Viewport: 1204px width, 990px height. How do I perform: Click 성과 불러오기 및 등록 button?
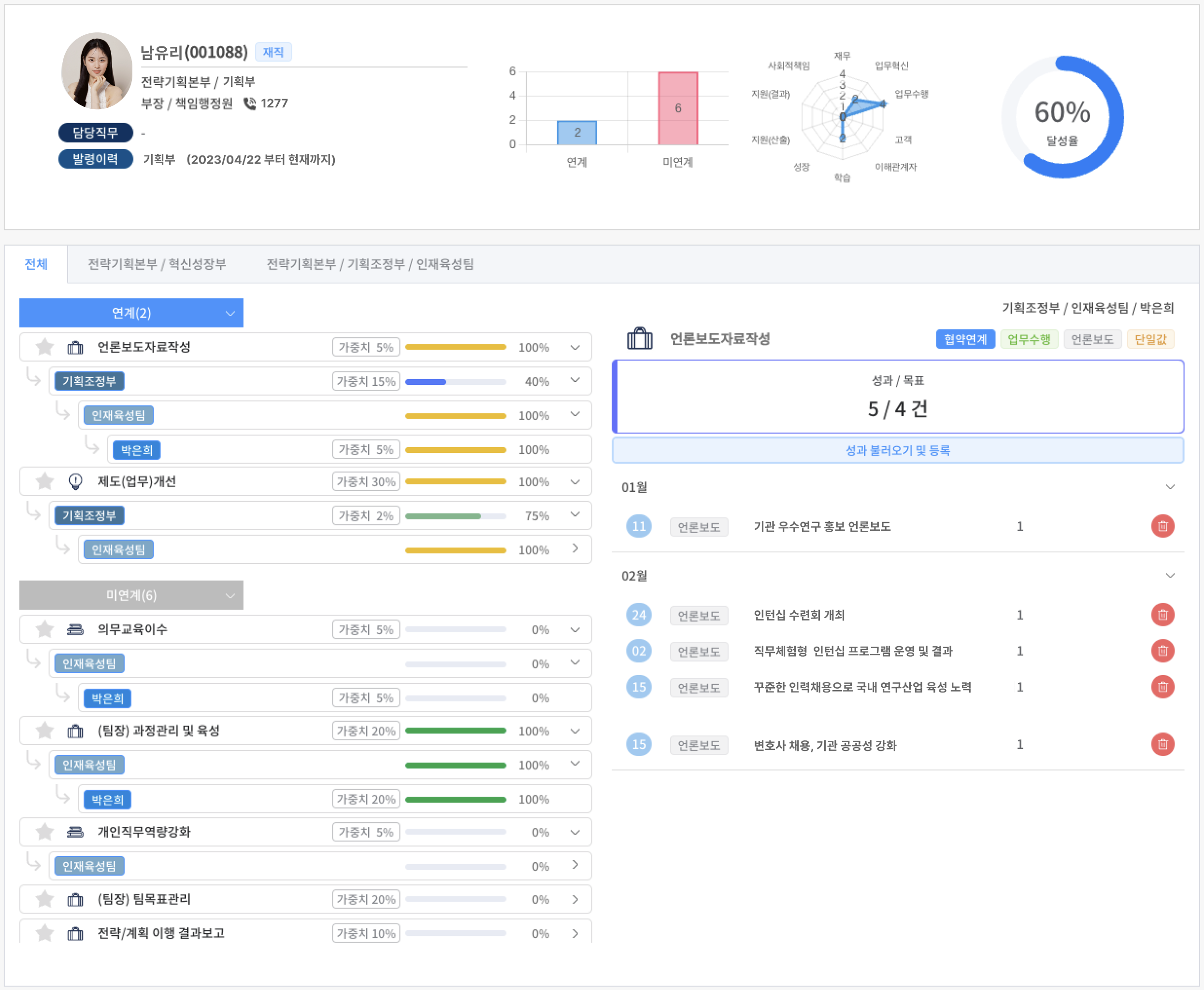[x=897, y=451]
